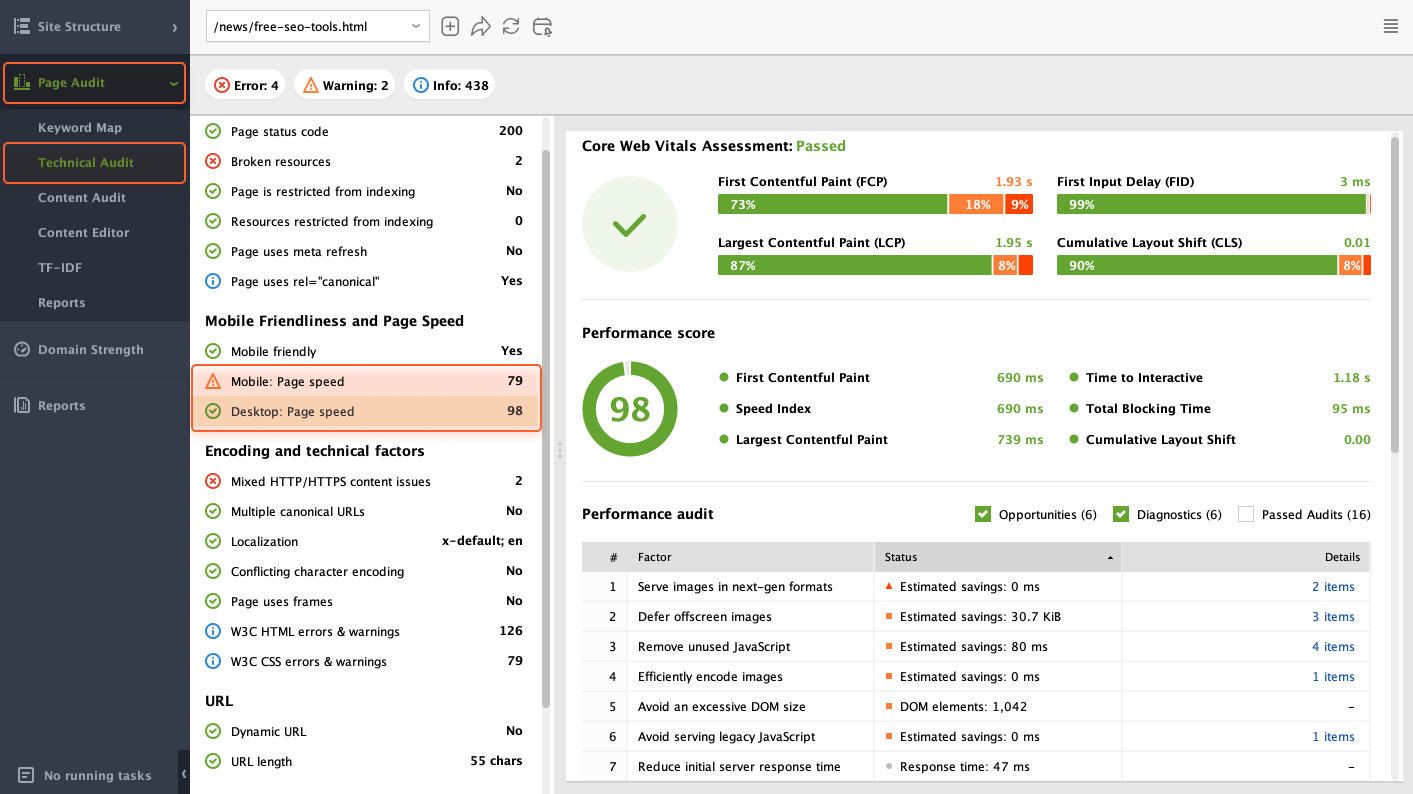Click the First Contentful Paint distribution bar

875,204
